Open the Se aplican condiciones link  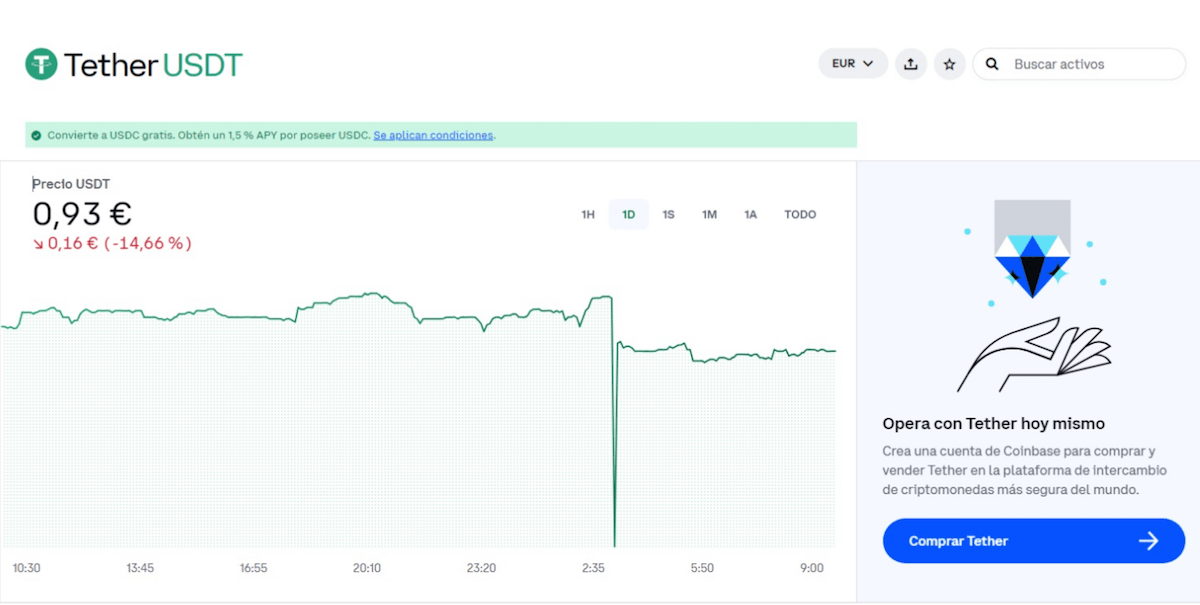[x=433, y=135]
